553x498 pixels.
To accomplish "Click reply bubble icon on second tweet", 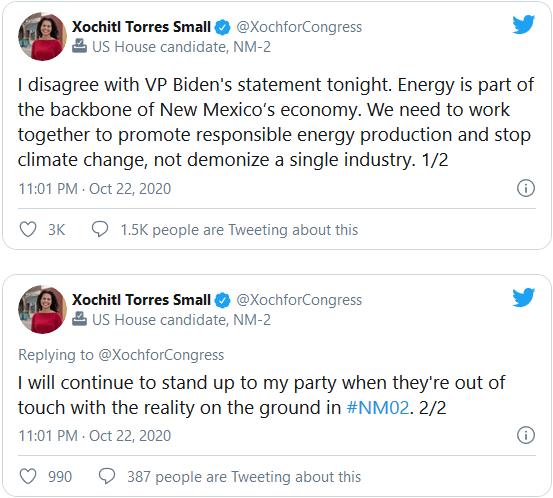I will click(x=107, y=476).
